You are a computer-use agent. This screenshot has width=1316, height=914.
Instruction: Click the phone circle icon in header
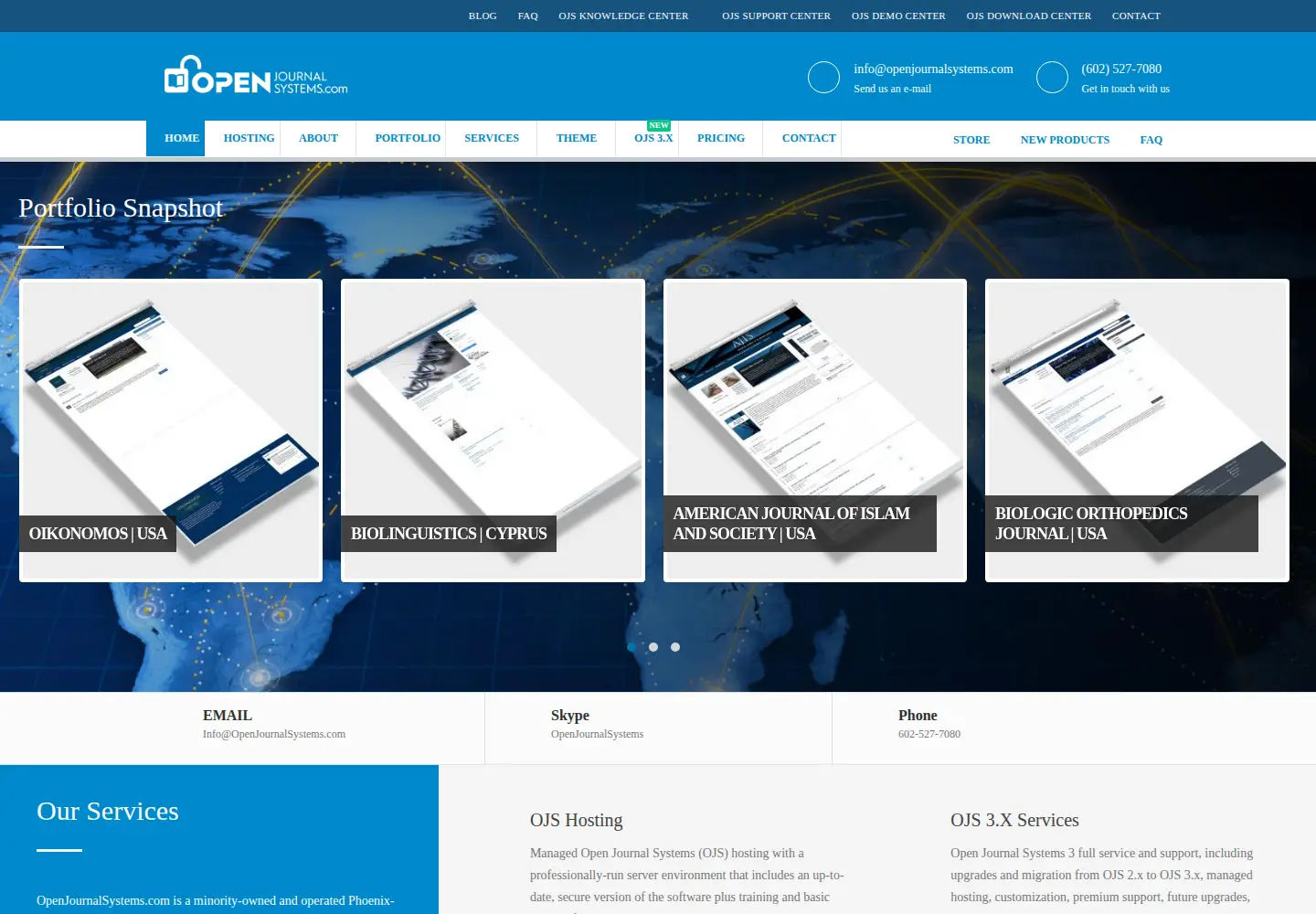[x=1052, y=78]
